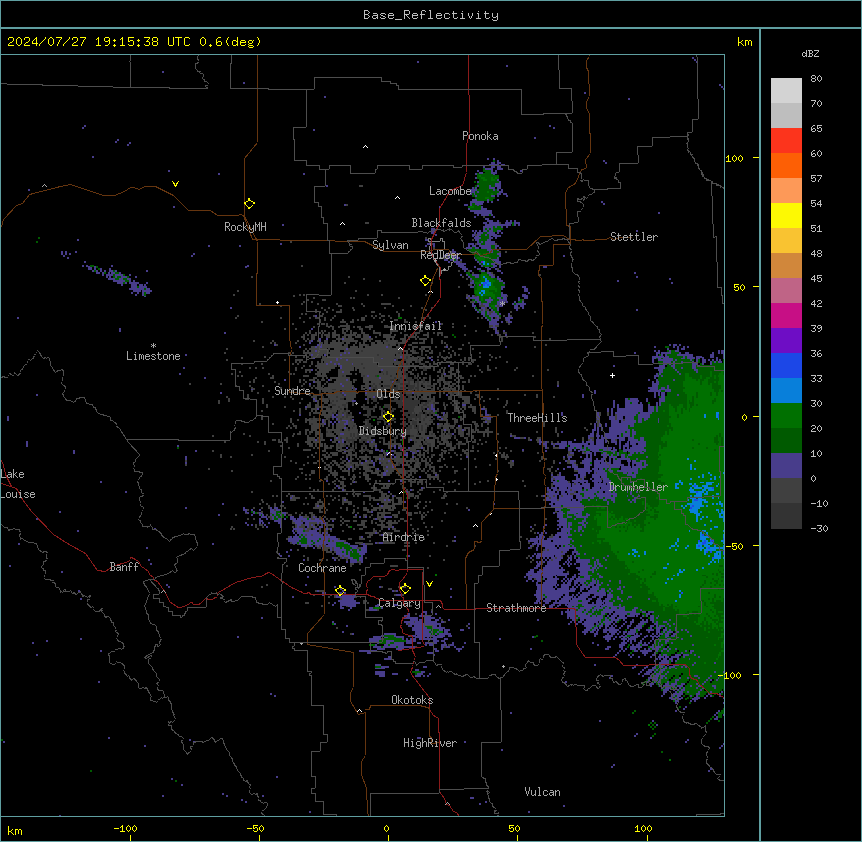Click the bright green legend swatch between 30 and 20

click(x=786, y=416)
